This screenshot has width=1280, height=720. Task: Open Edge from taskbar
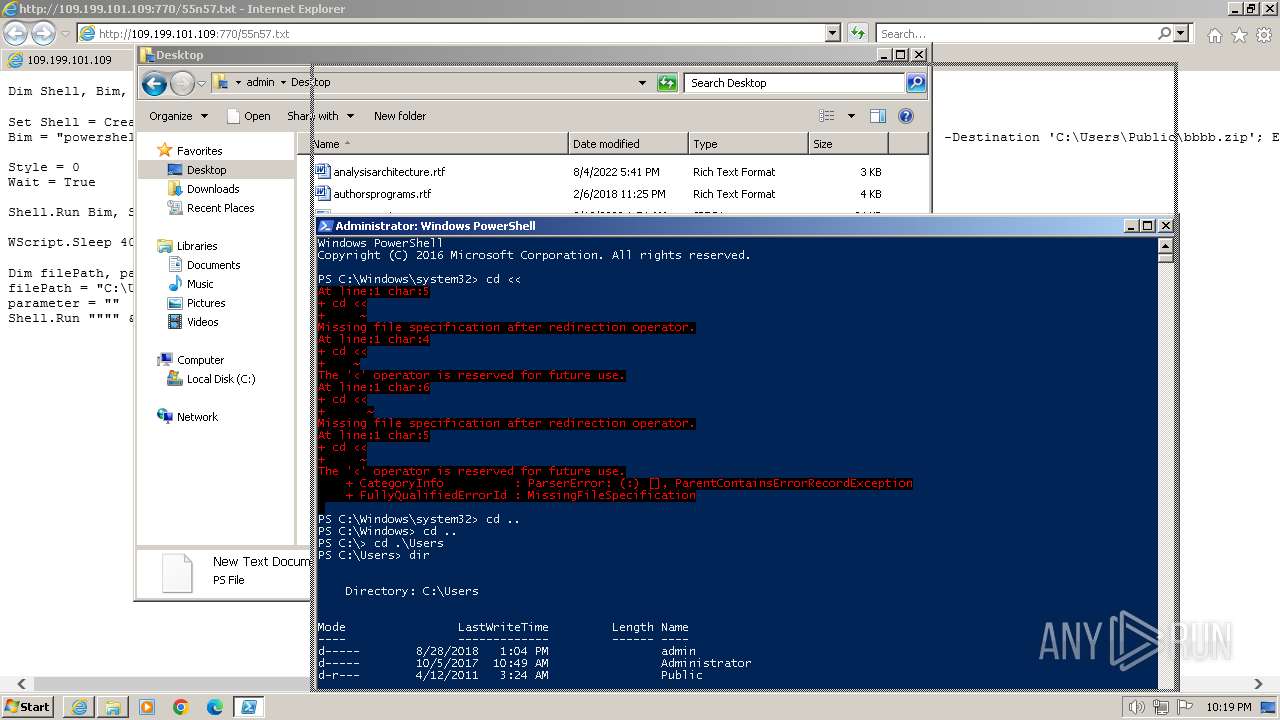[x=215, y=707]
